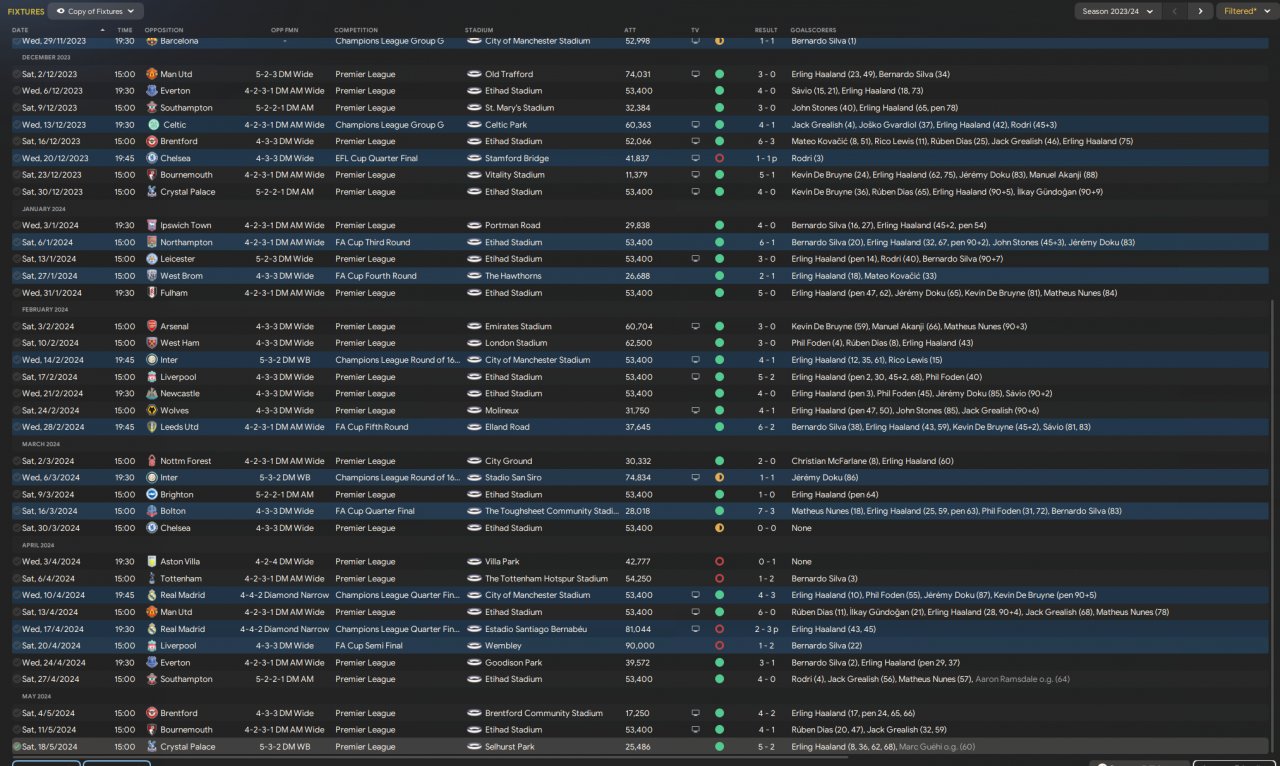Sort by the Stadium column header
Screen dimensions: 1280x766
click(479, 30)
